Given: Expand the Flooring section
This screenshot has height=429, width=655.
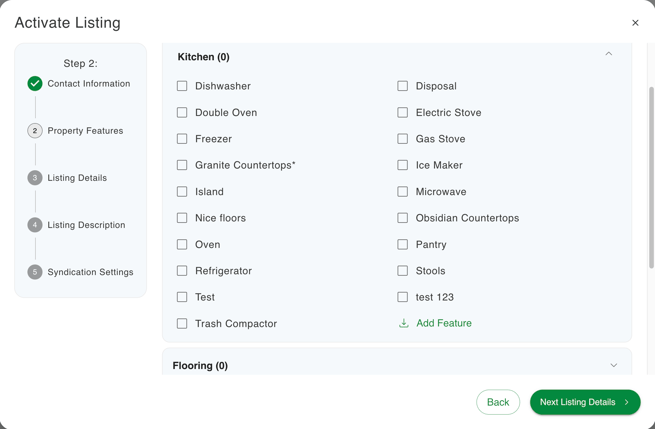Looking at the screenshot, I should coord(613,366).
